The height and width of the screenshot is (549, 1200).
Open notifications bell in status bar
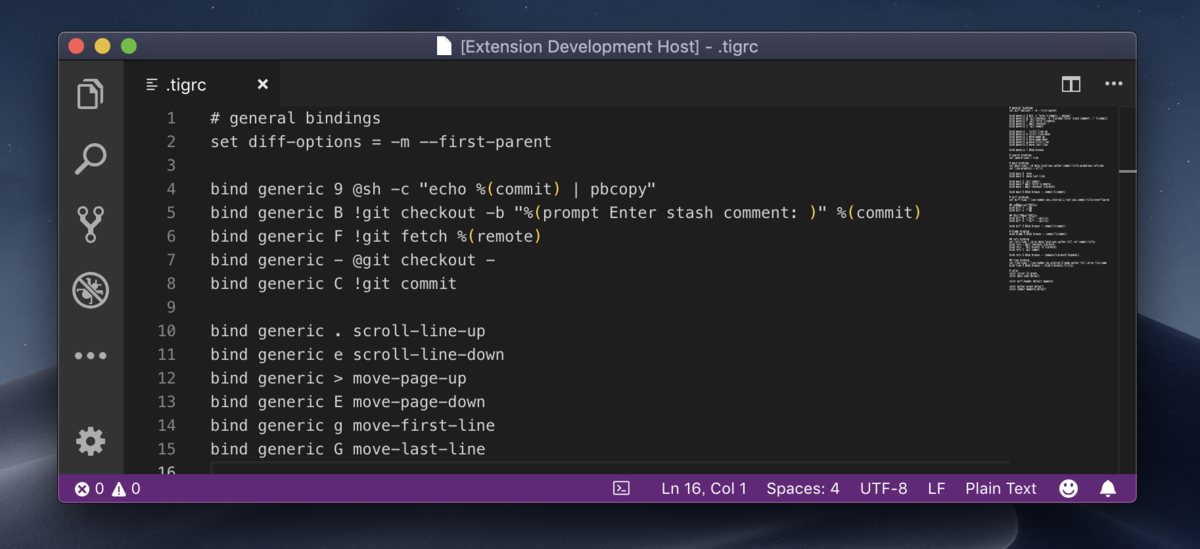tap(1108, 489)
